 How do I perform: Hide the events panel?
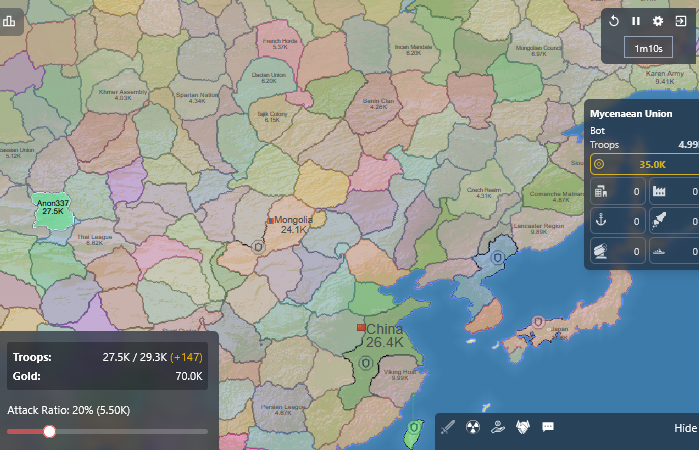tap(685, 428)
